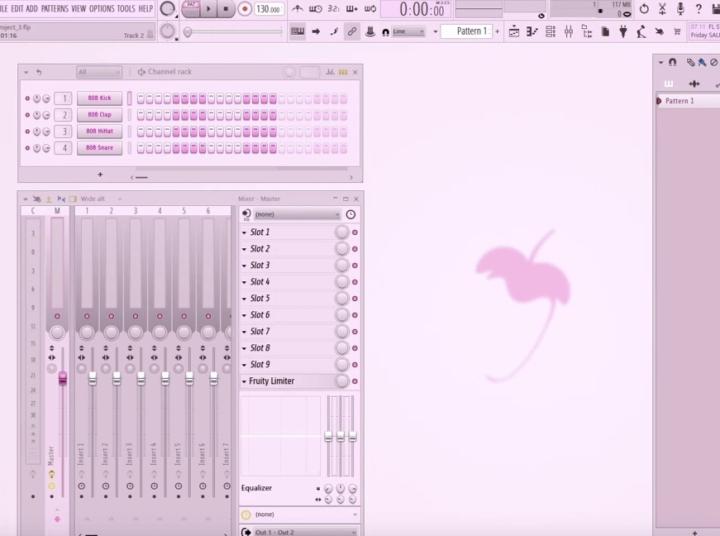Open the Mixer input (none) dropdown
720x536 pixels.
pyautogui.click(x=297, y=214)
